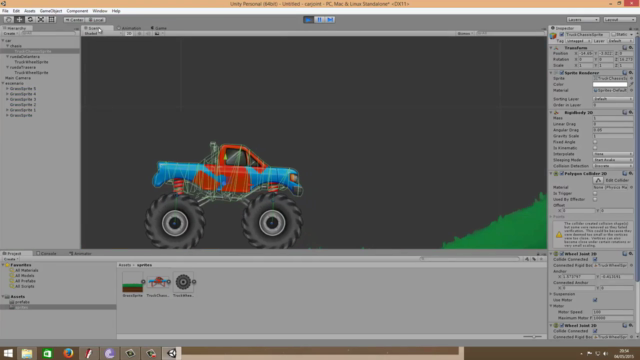
Task: Toggle the Is Kinematic checkbox
Action: tap(595, 148)
